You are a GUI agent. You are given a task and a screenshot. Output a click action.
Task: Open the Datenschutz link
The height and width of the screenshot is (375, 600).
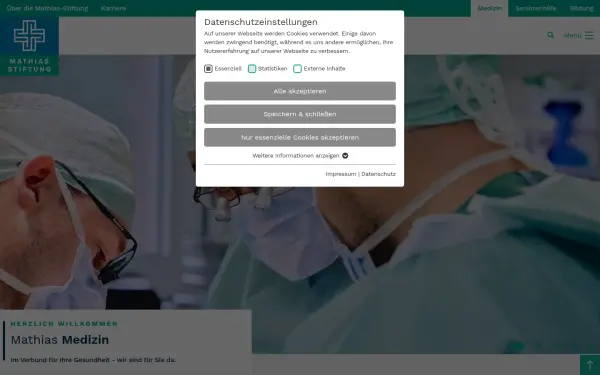point(378,174)
